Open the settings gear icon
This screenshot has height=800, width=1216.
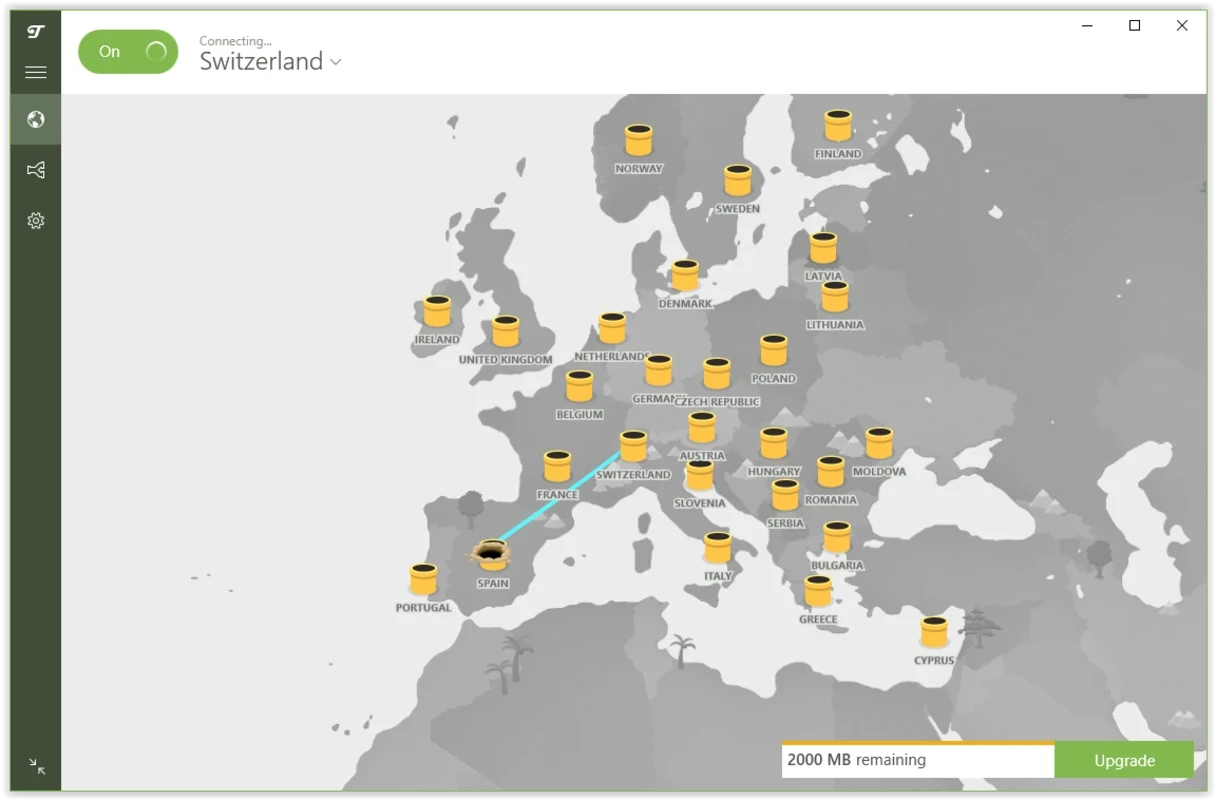(x=36, y=221)
